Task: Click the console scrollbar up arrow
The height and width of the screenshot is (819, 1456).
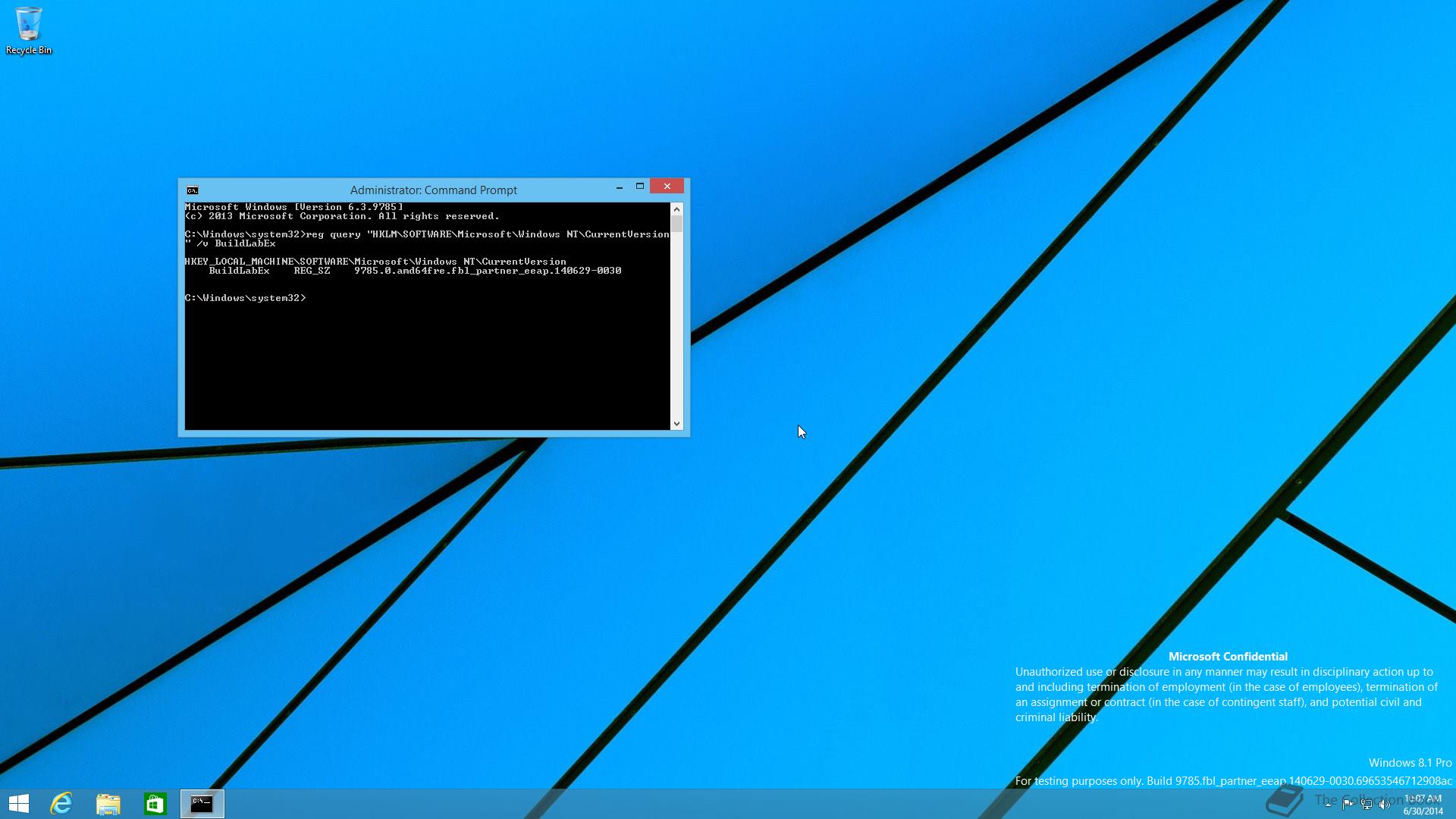Action: (x=676, y=209)
